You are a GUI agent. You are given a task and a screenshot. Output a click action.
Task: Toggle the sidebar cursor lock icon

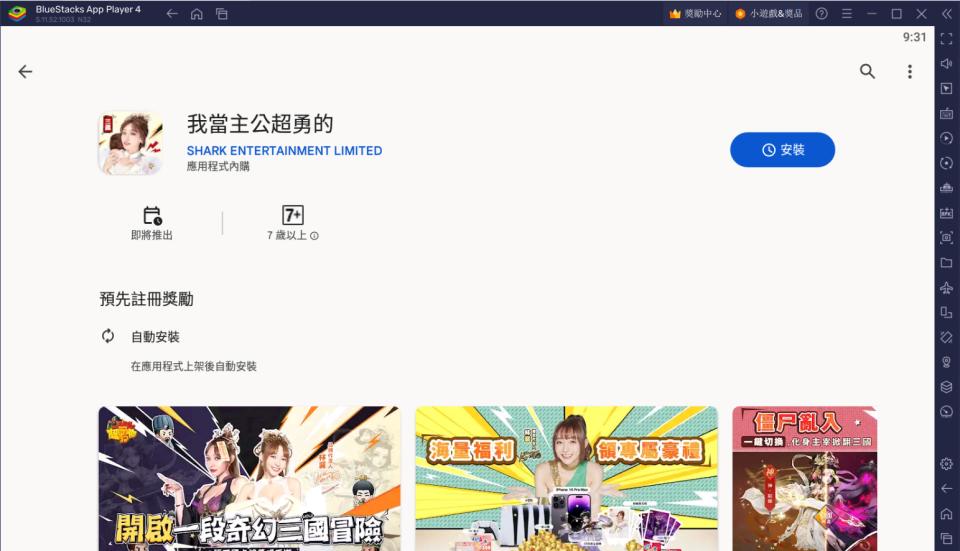point(947,89)
